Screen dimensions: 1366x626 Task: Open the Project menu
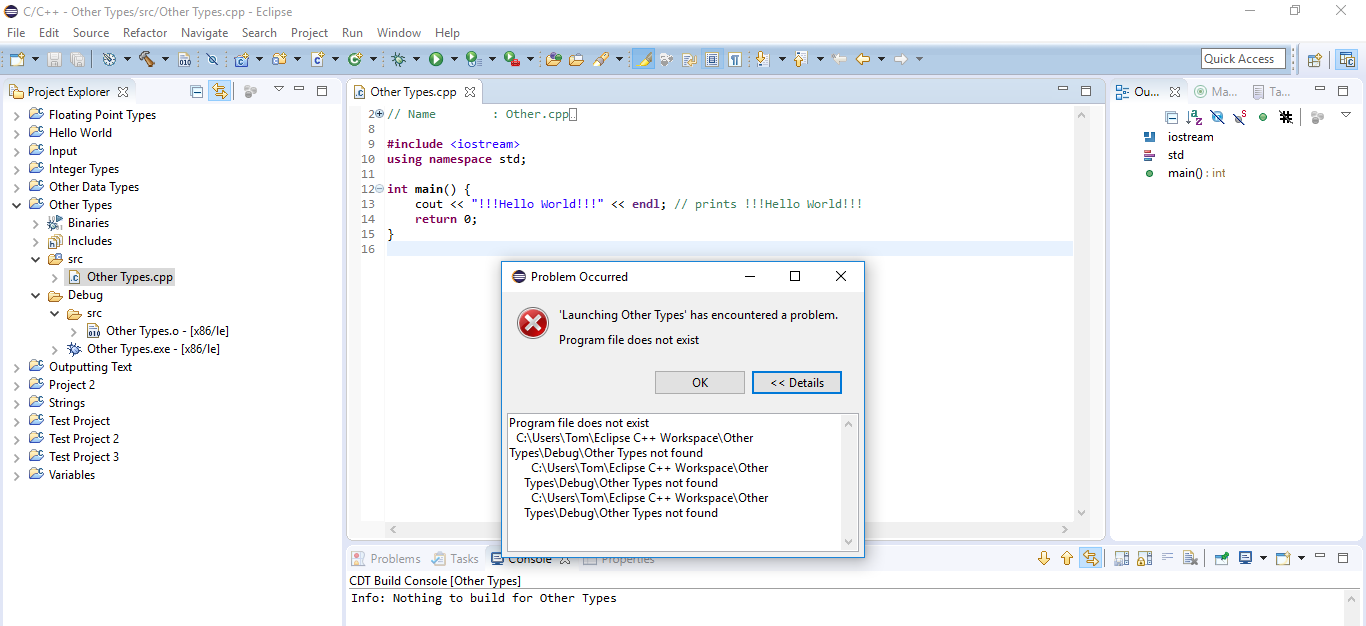(310, 32)
